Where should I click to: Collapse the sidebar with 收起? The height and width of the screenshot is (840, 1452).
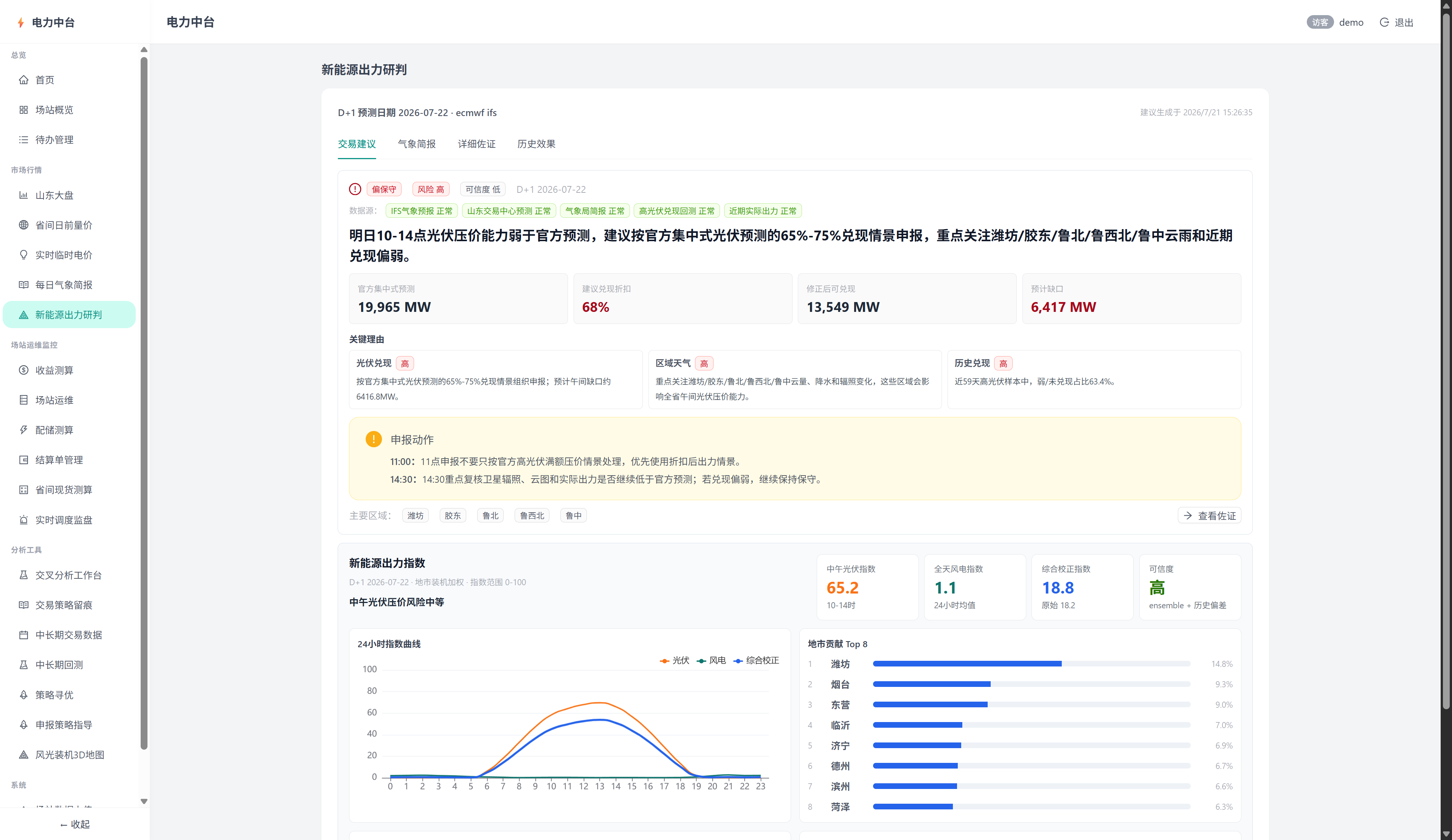point(75,825)
